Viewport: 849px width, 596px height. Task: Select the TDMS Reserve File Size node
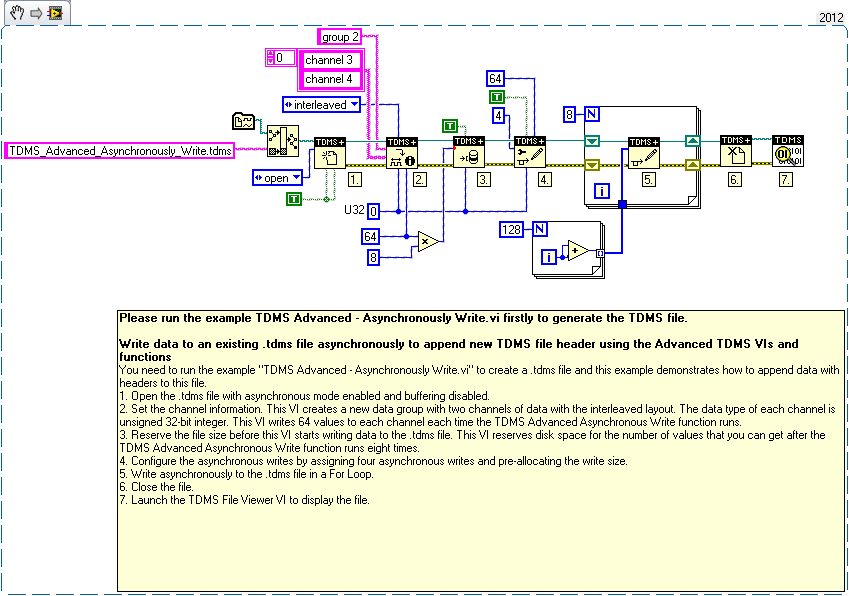point(468,152)
